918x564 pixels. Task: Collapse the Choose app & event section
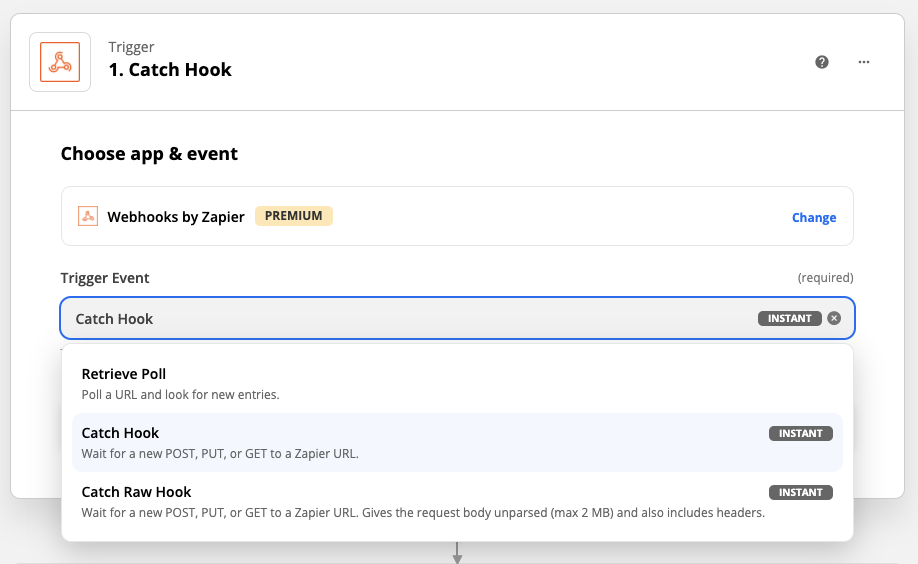149,154
